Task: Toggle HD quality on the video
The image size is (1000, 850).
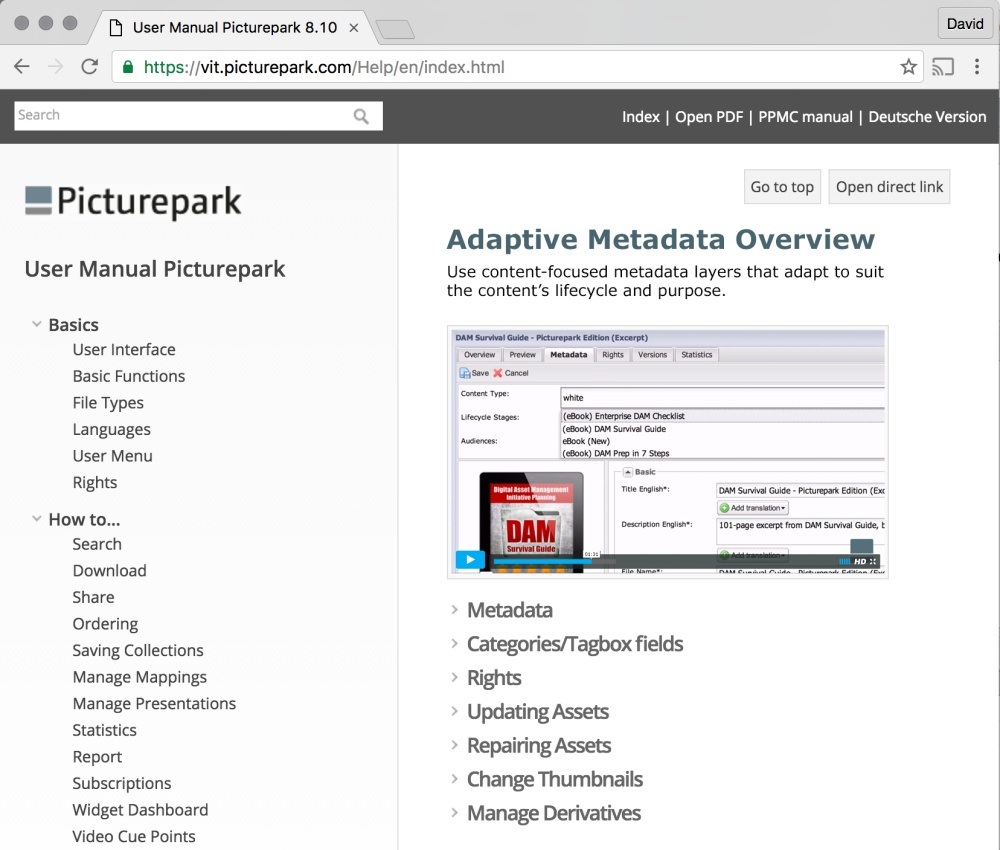Action: (860, 561)
